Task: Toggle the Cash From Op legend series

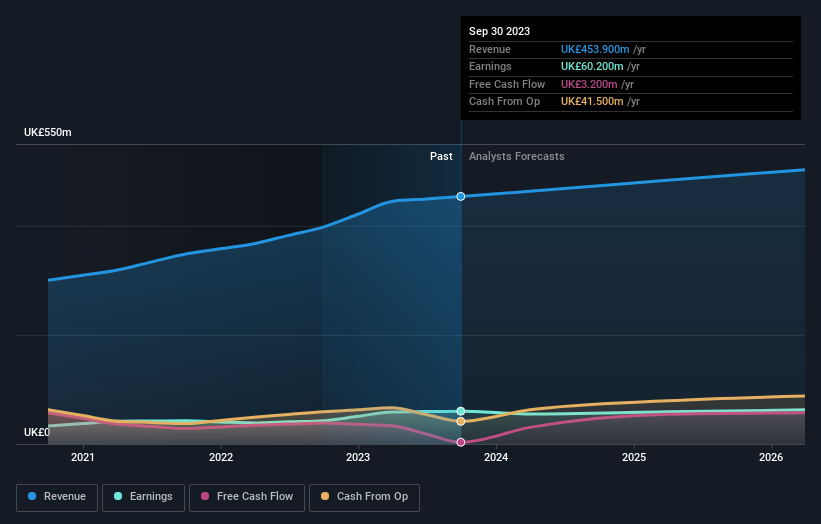Action: click(x=364, y=497)
